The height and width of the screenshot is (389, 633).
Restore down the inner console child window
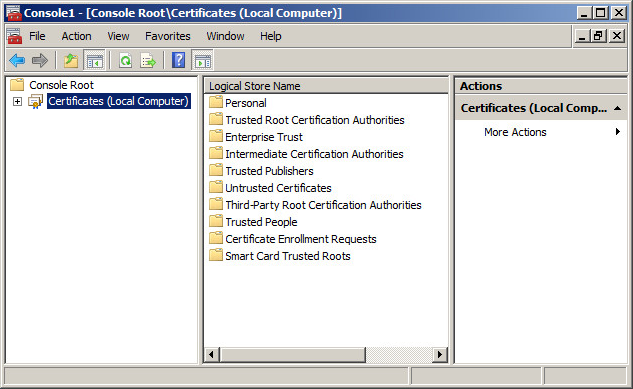click(x=598, y=36)
